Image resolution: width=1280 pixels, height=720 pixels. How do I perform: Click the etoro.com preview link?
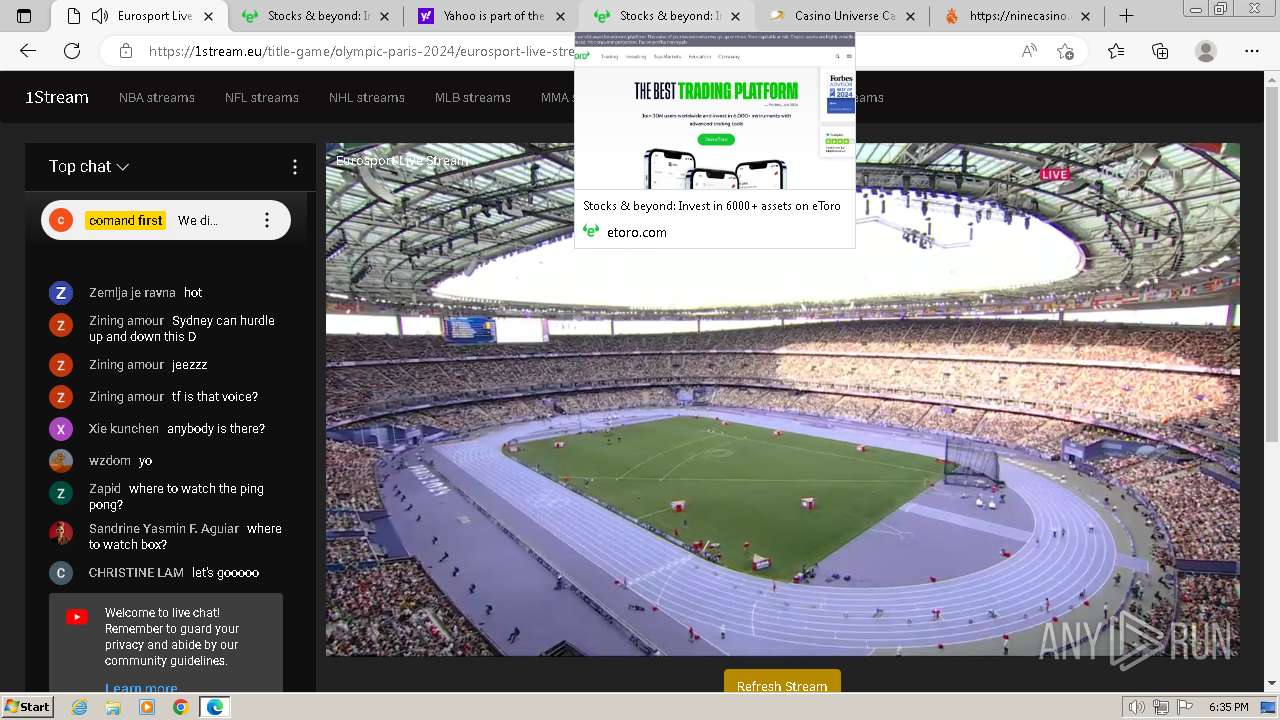(x=636, y=232)
